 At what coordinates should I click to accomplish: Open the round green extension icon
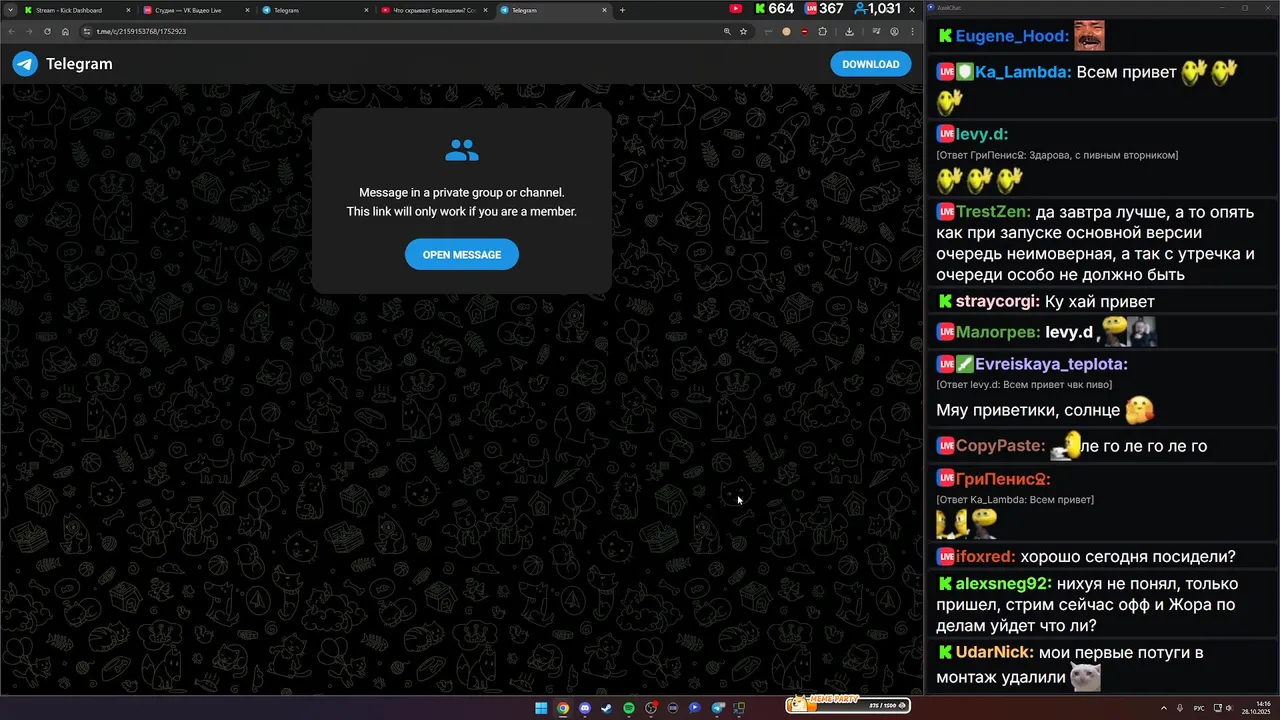786,31
